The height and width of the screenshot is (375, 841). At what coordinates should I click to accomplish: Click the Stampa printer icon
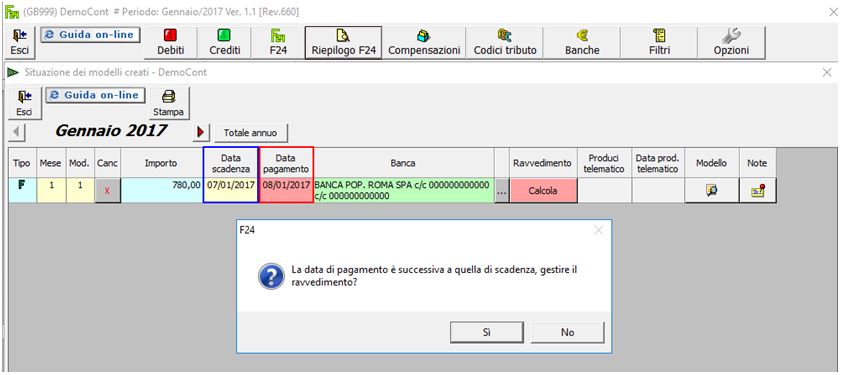169,103
